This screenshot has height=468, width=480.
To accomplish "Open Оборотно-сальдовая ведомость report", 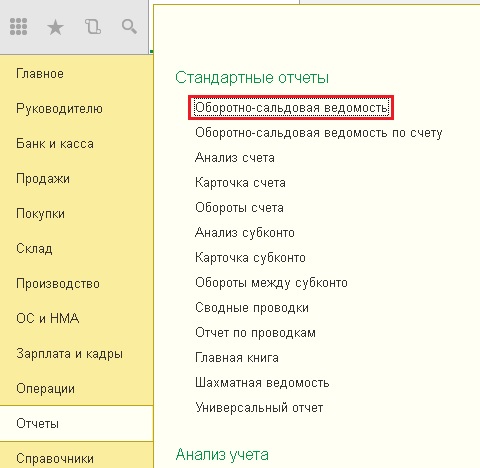I will [291, 108].
